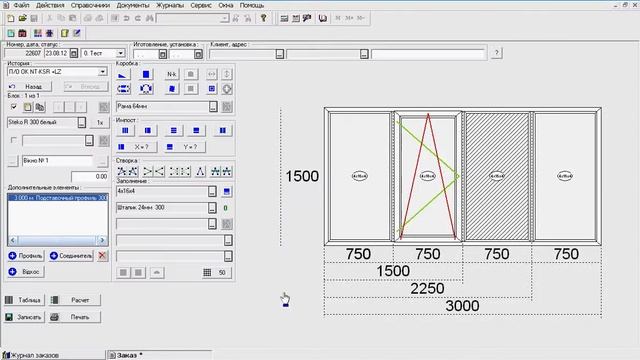Add triple vertical mullion in Импост

click(125, 131)
